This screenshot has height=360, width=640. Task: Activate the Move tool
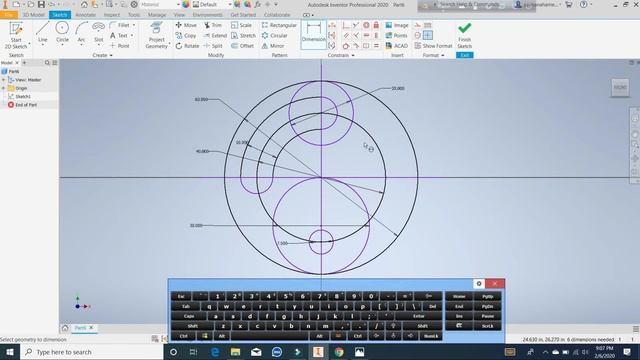(186, 25)
